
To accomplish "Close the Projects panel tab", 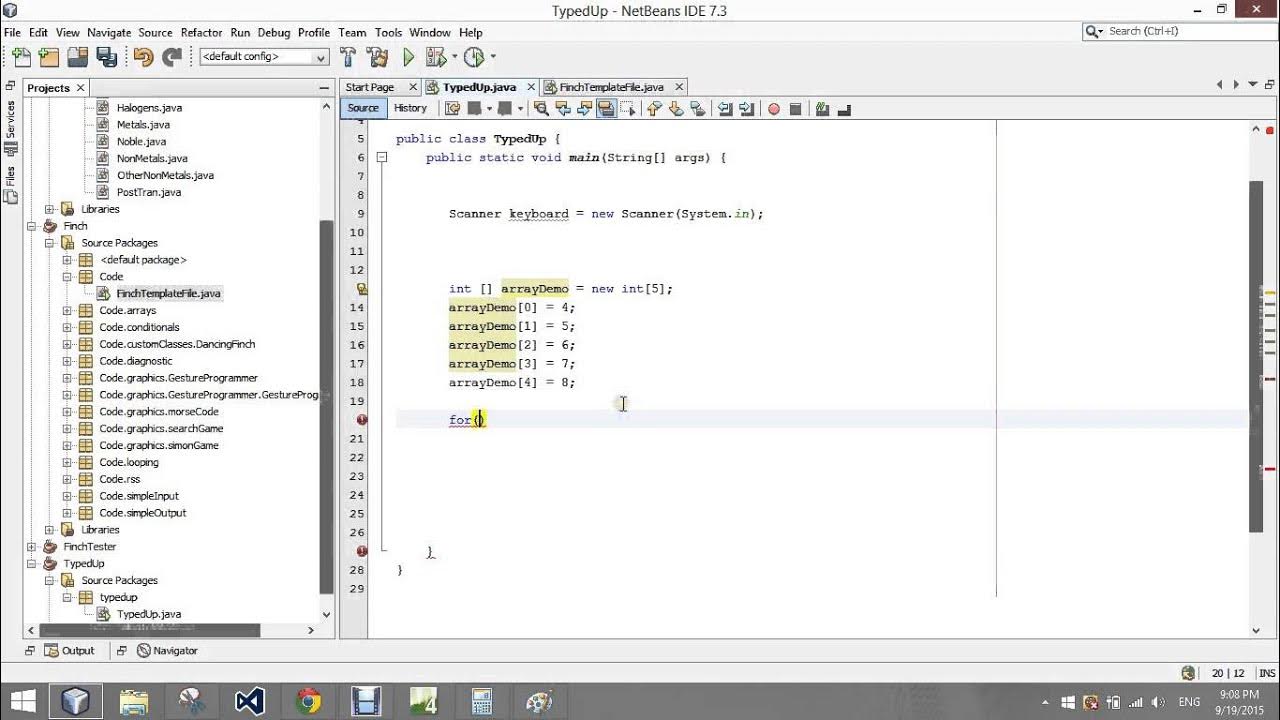I will click(x=81, y=88).
